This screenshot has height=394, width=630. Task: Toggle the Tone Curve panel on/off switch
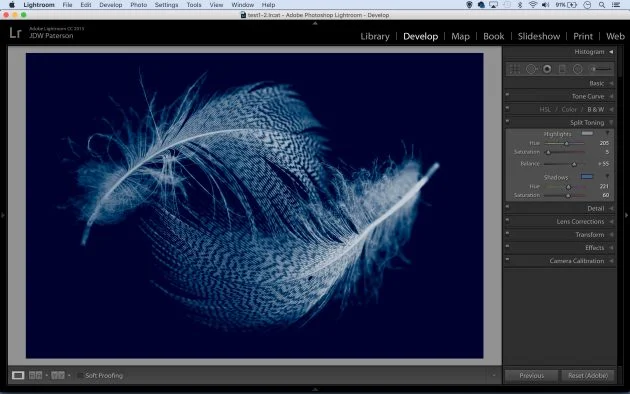[x=507, y=94]
